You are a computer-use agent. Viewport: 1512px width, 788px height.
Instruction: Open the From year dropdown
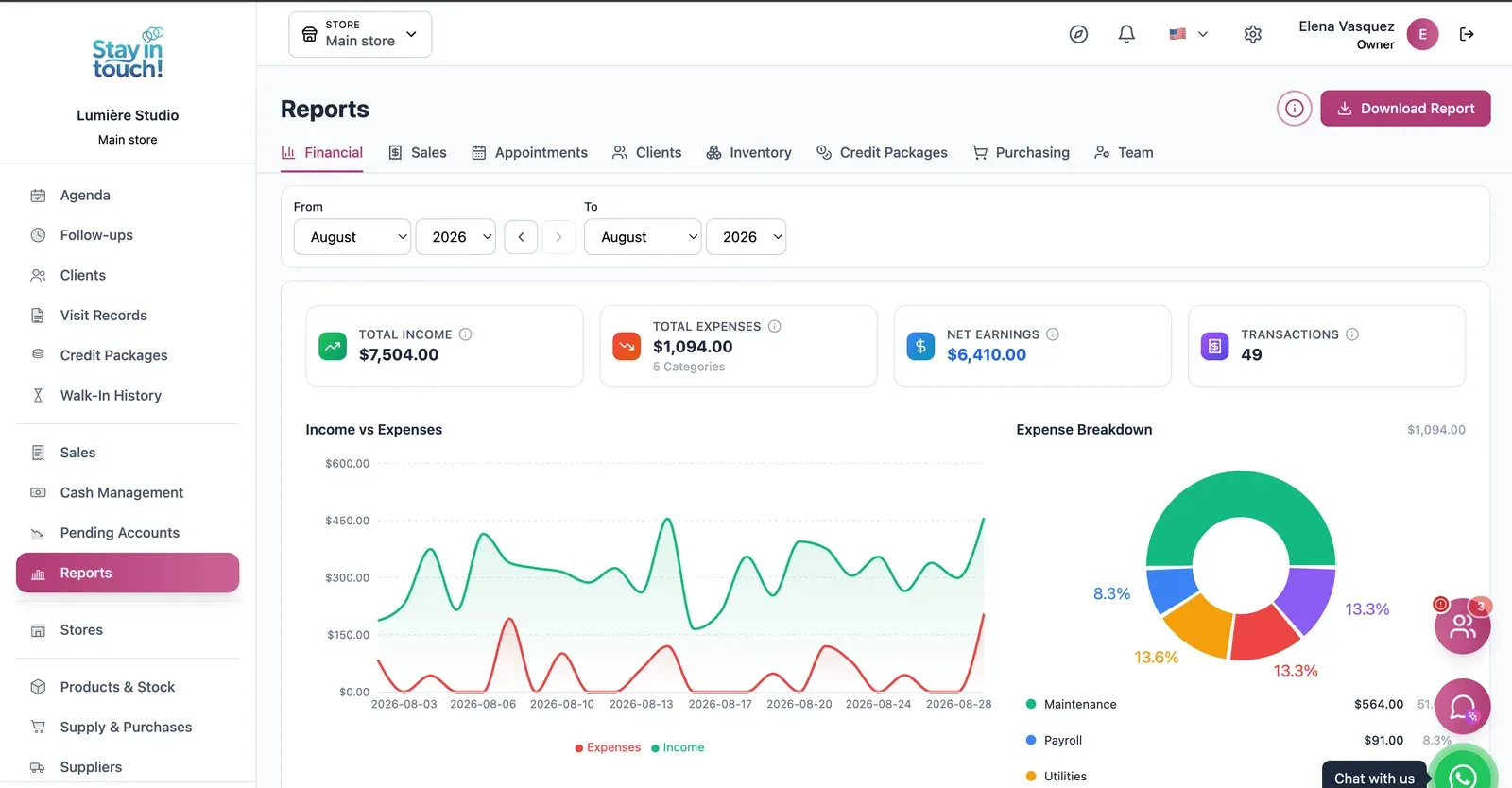pos(455,237)
